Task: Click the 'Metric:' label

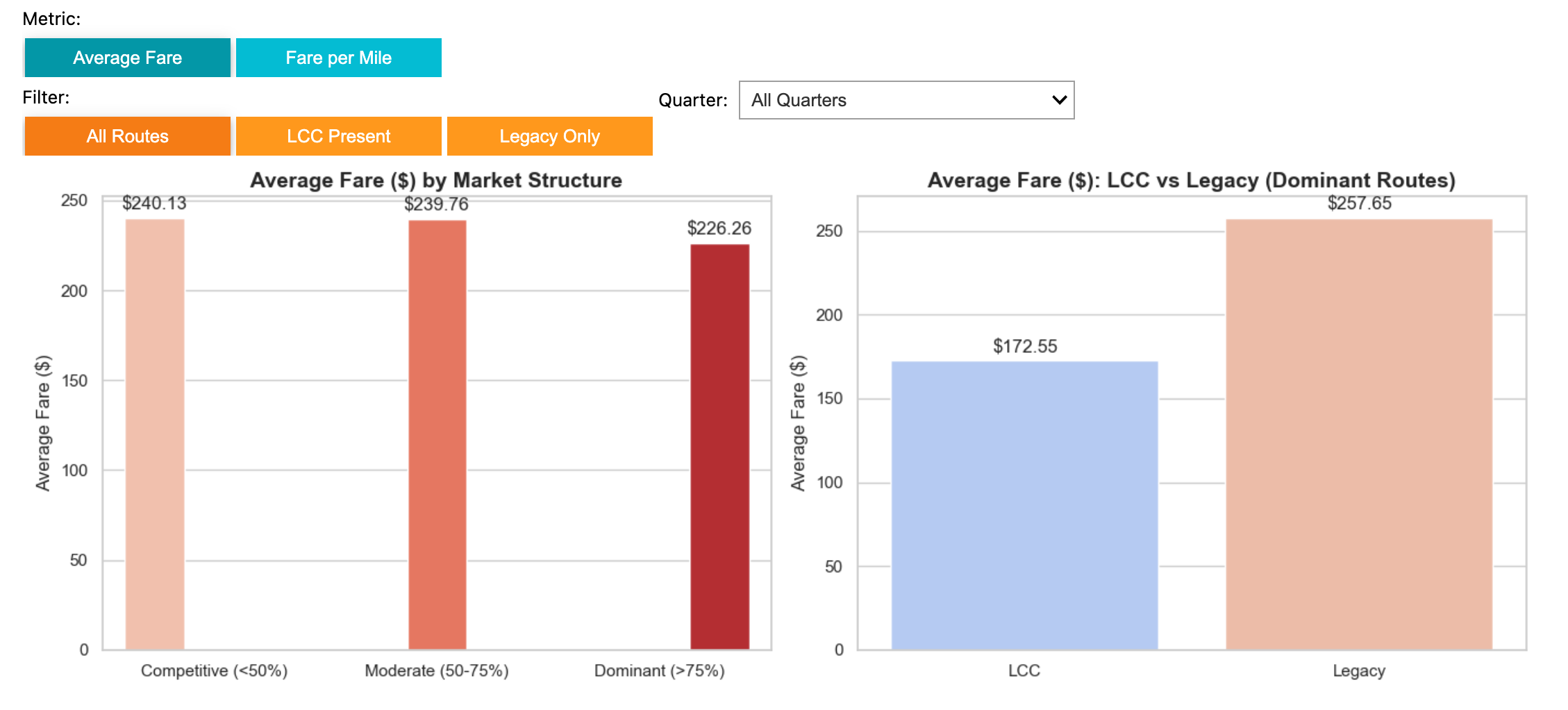Action: 51,19
